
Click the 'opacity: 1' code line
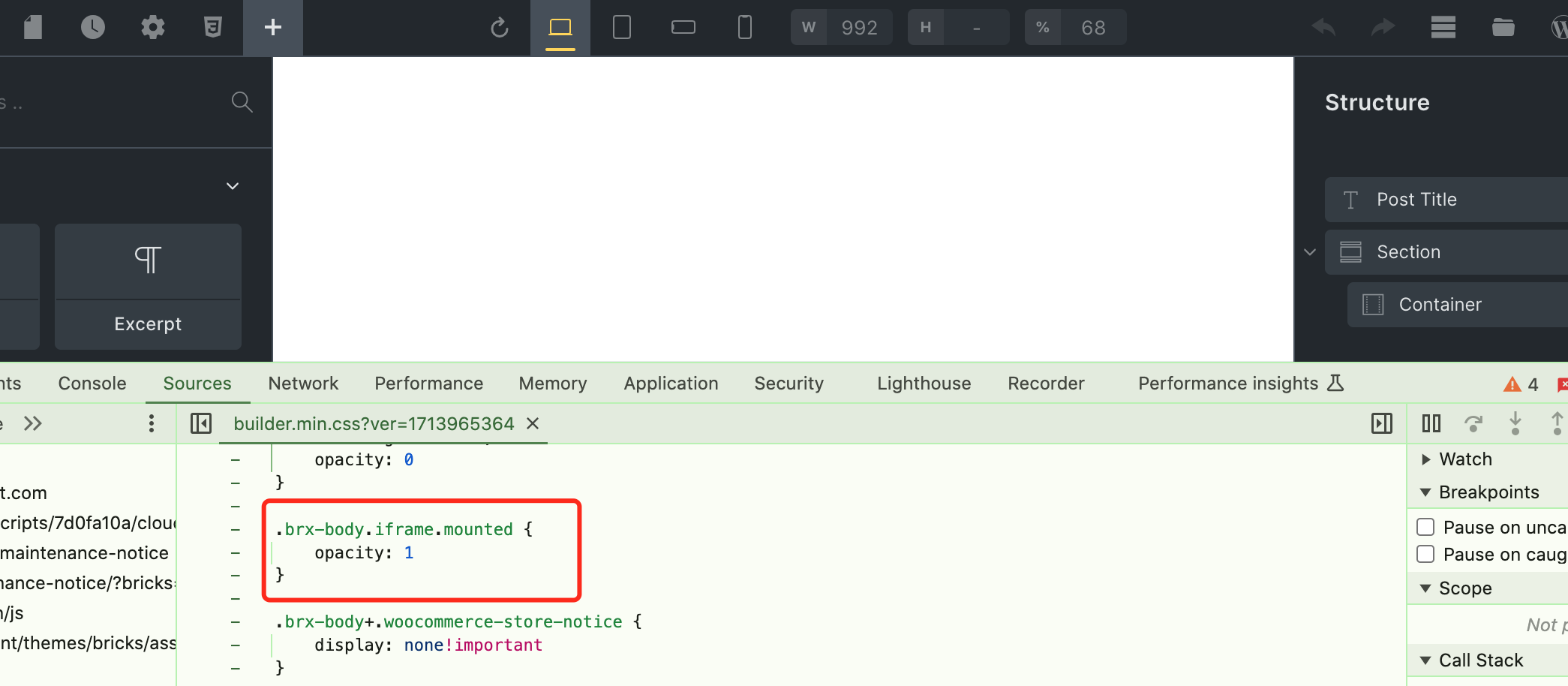click(x=364, y=552)
